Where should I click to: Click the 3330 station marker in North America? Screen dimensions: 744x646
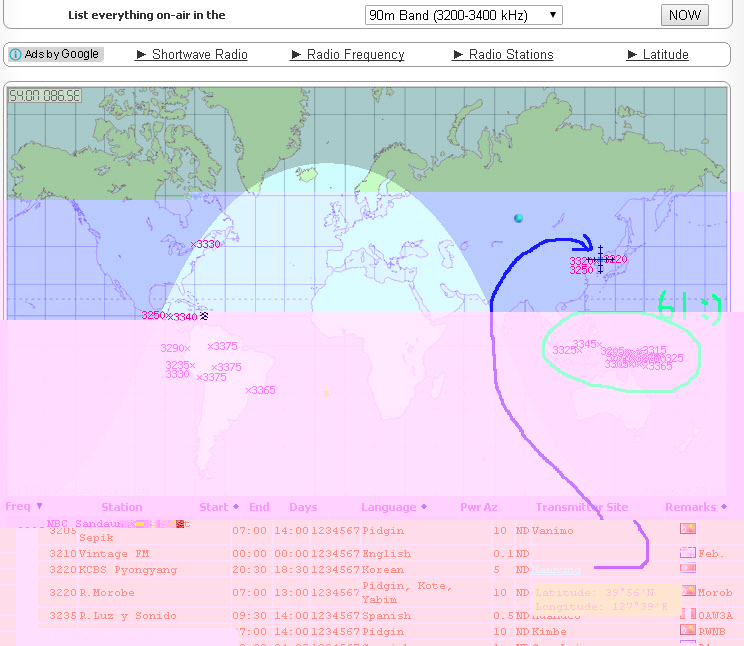coord(194,244)
